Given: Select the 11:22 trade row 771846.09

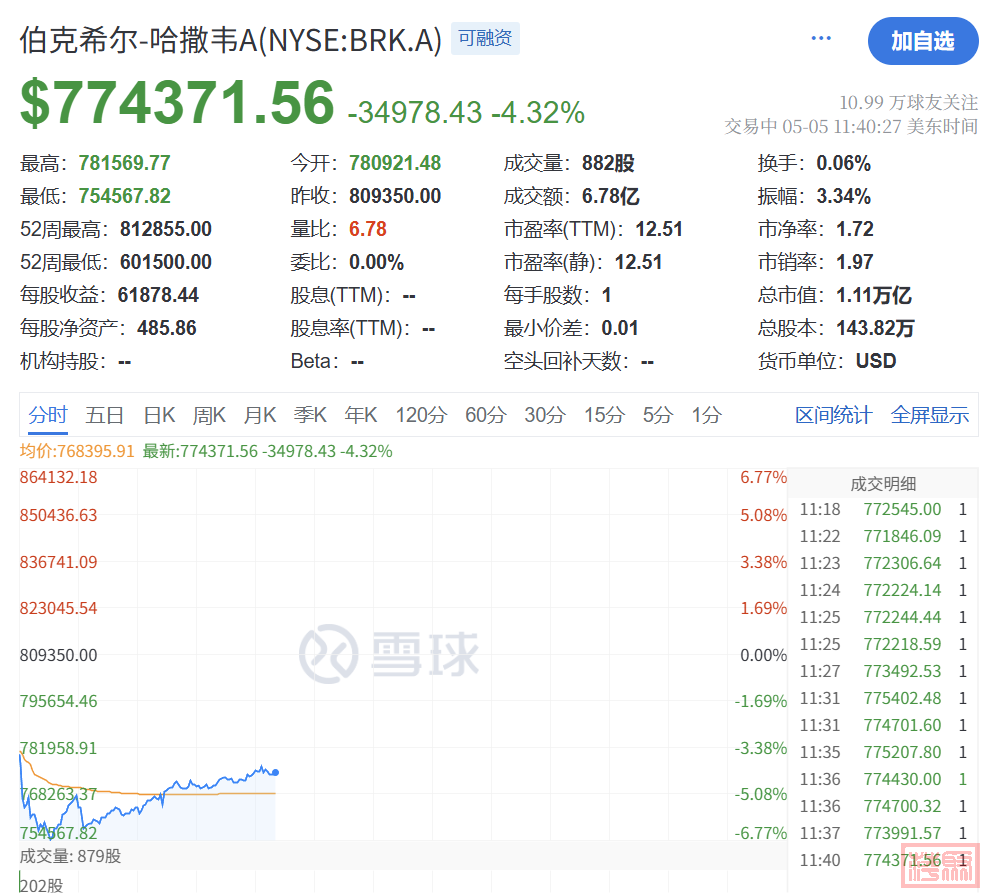Looking at the screenshot, I should (x=883, y=536).
